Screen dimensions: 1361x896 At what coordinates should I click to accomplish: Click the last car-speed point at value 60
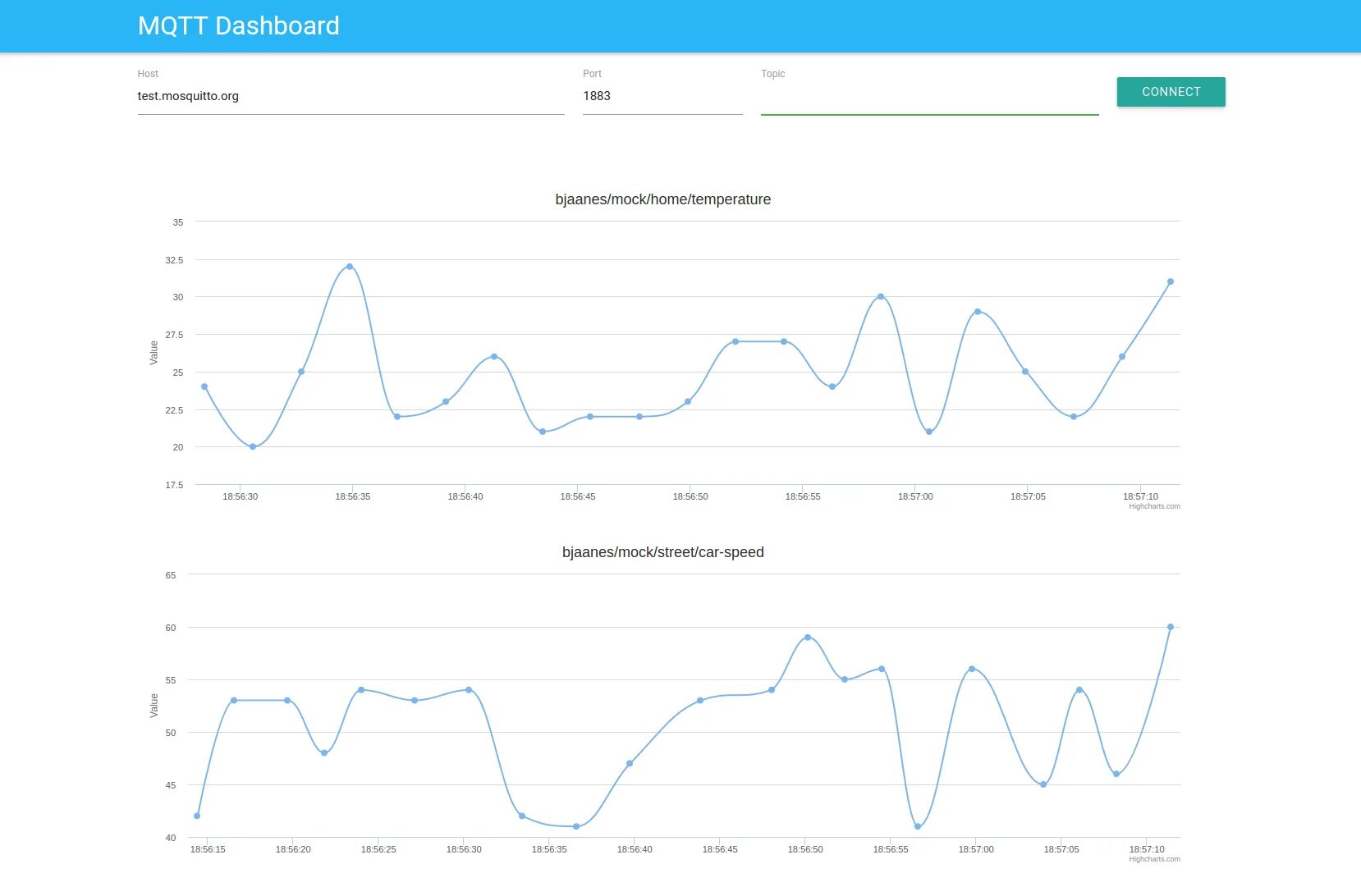[1171, 627]
